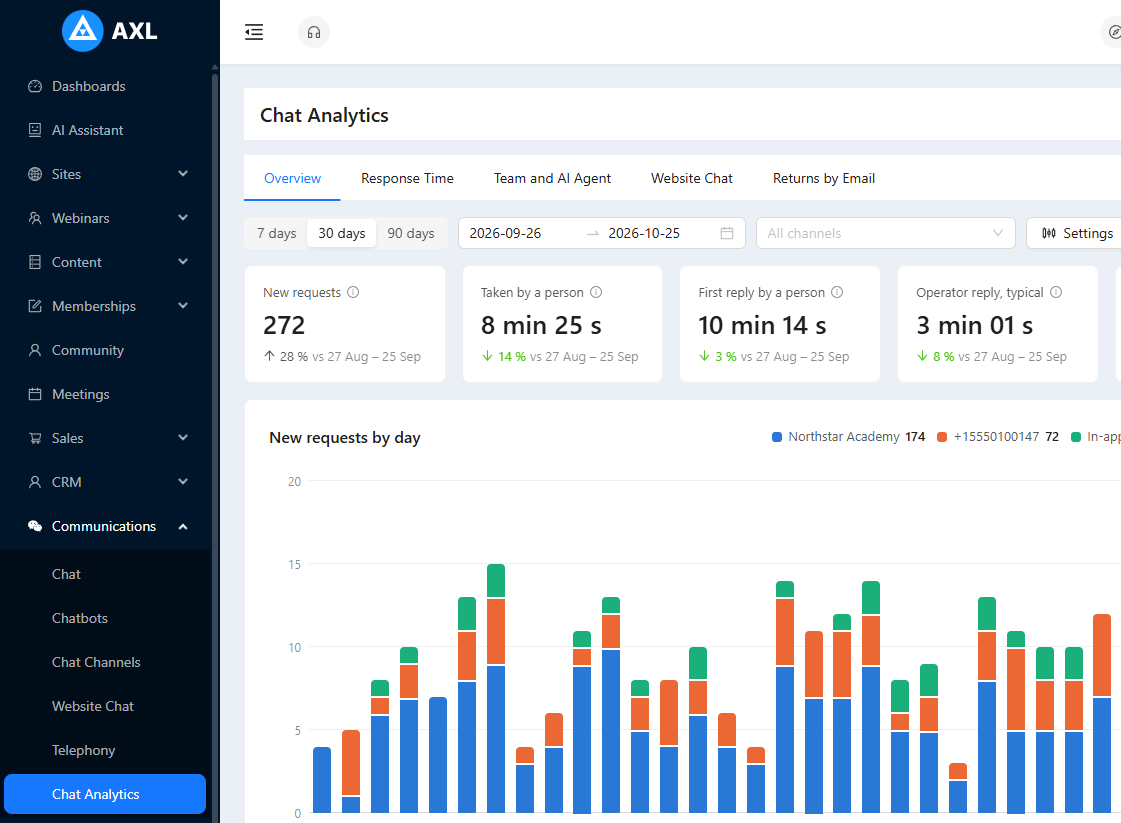The image size is (1121, 823).
Task: Expand the Content menu chevron
Action: point(183,262)
